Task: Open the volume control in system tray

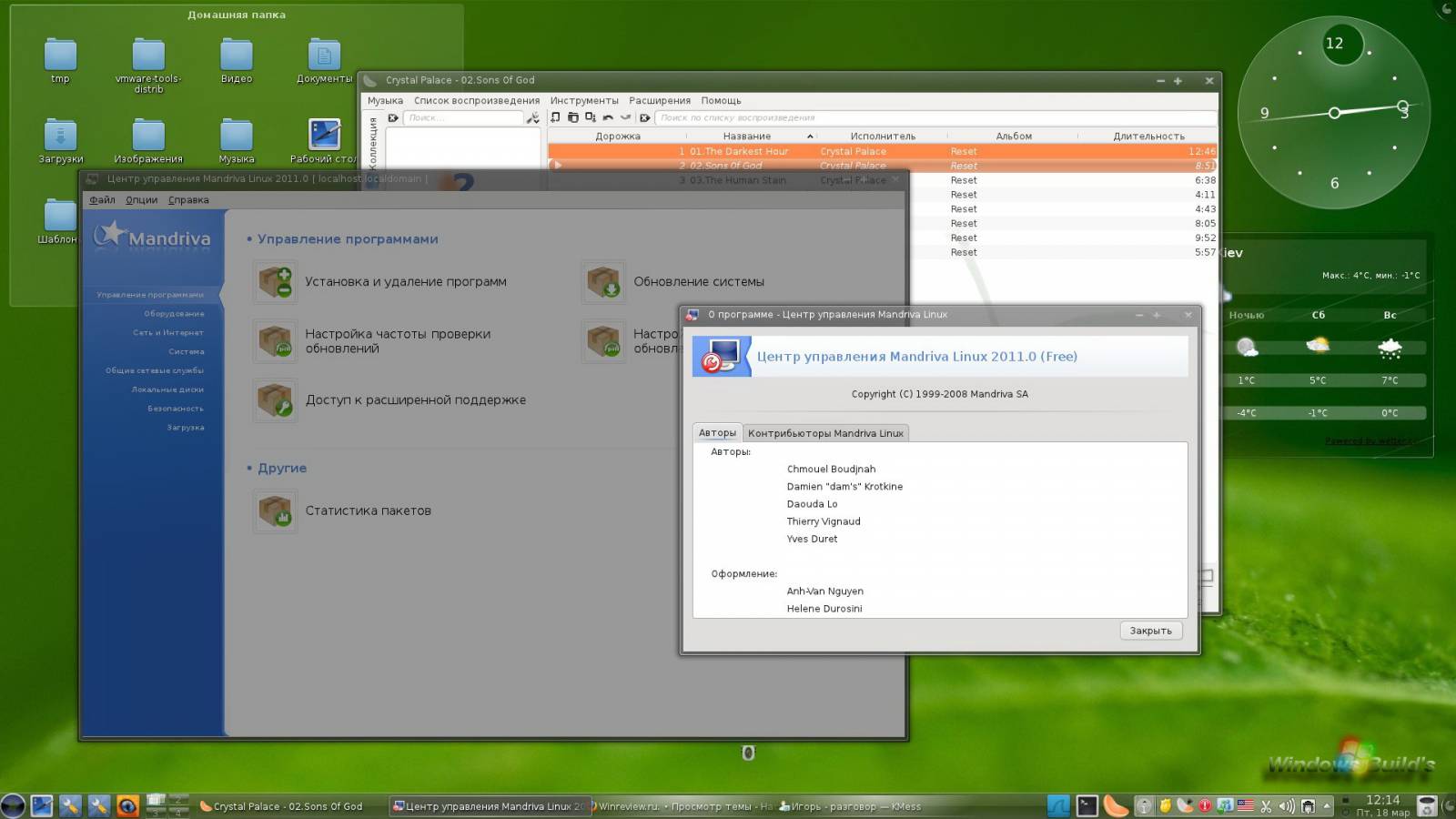Action: [x=1287, y=806]
